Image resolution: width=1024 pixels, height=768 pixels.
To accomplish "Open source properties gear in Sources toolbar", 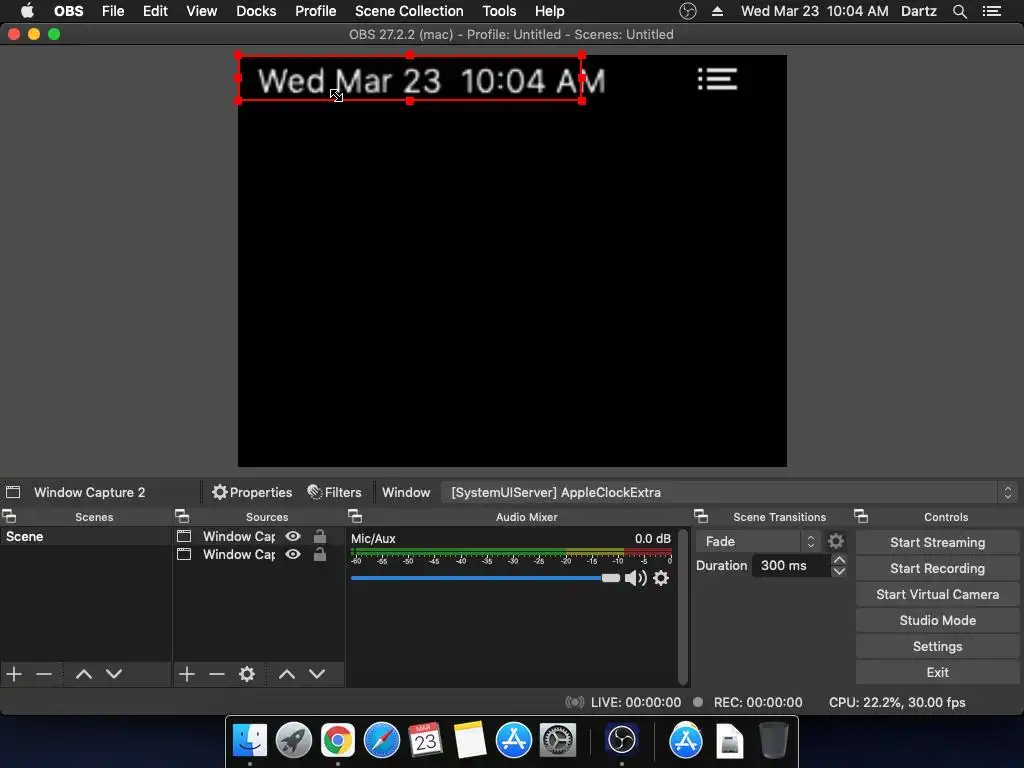I will pyautogui.click(x=247, y=674).
